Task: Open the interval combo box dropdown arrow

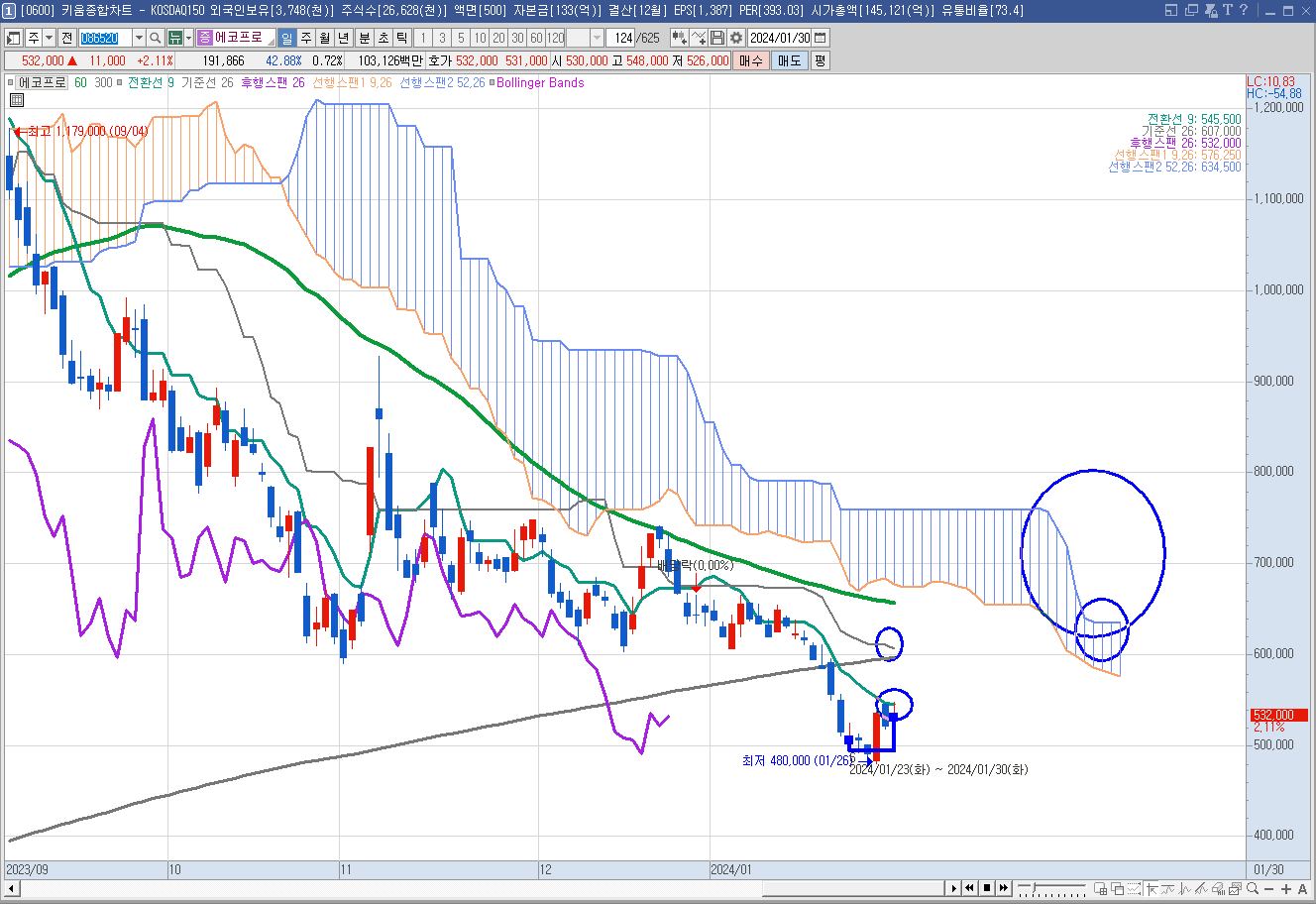Action: point(597,38)
